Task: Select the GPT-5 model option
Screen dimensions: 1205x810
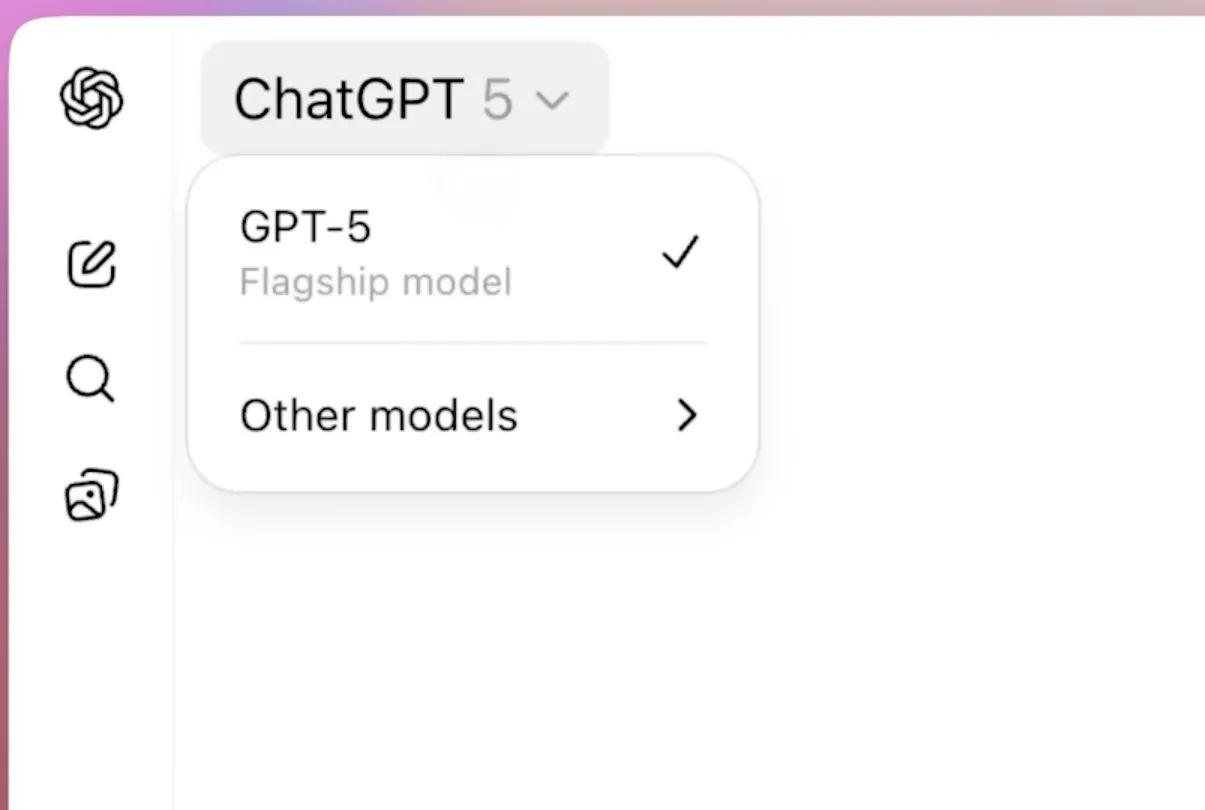Action: pos(306,228)
